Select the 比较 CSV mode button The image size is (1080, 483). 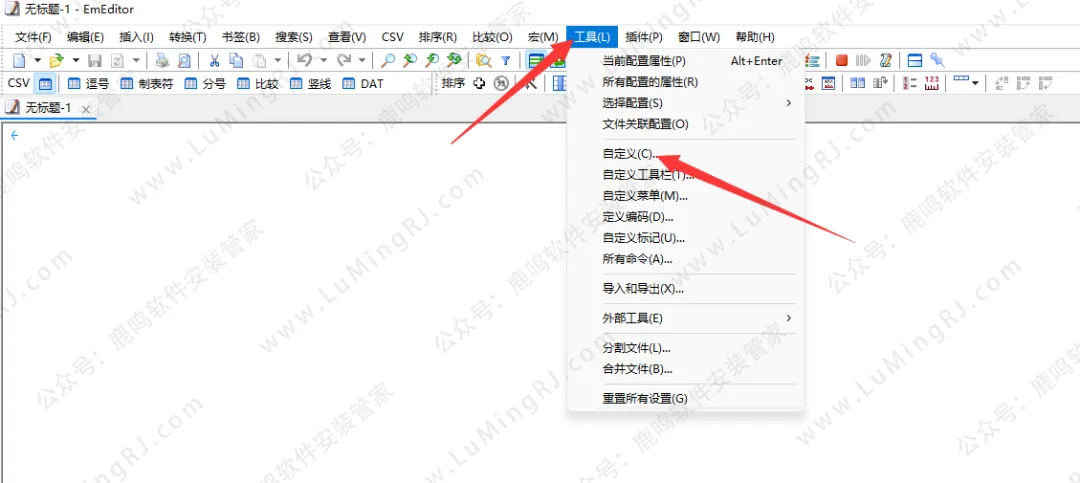point(257,84)
